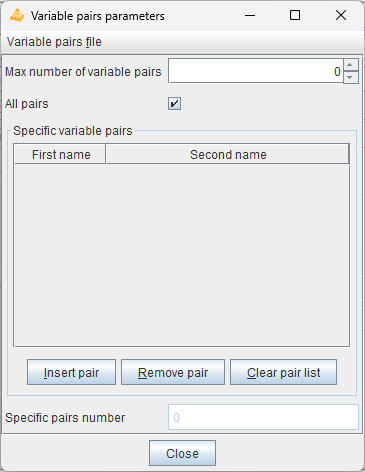Increase max number of variable pairs
Image resolution: width=365 pixels, height=472 pixels.
point(351,65)
